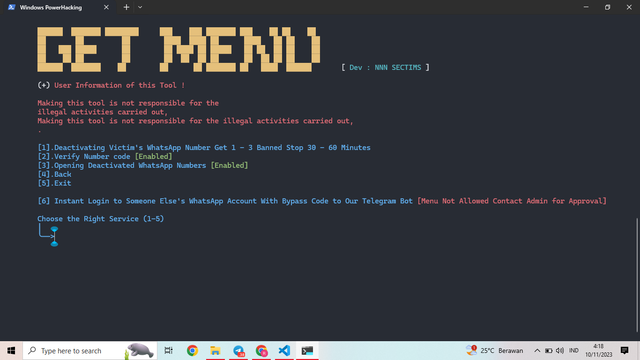640x360 pixels.
Task: Click the terminal app icon in taskbar
Action: tap(307, 351)
